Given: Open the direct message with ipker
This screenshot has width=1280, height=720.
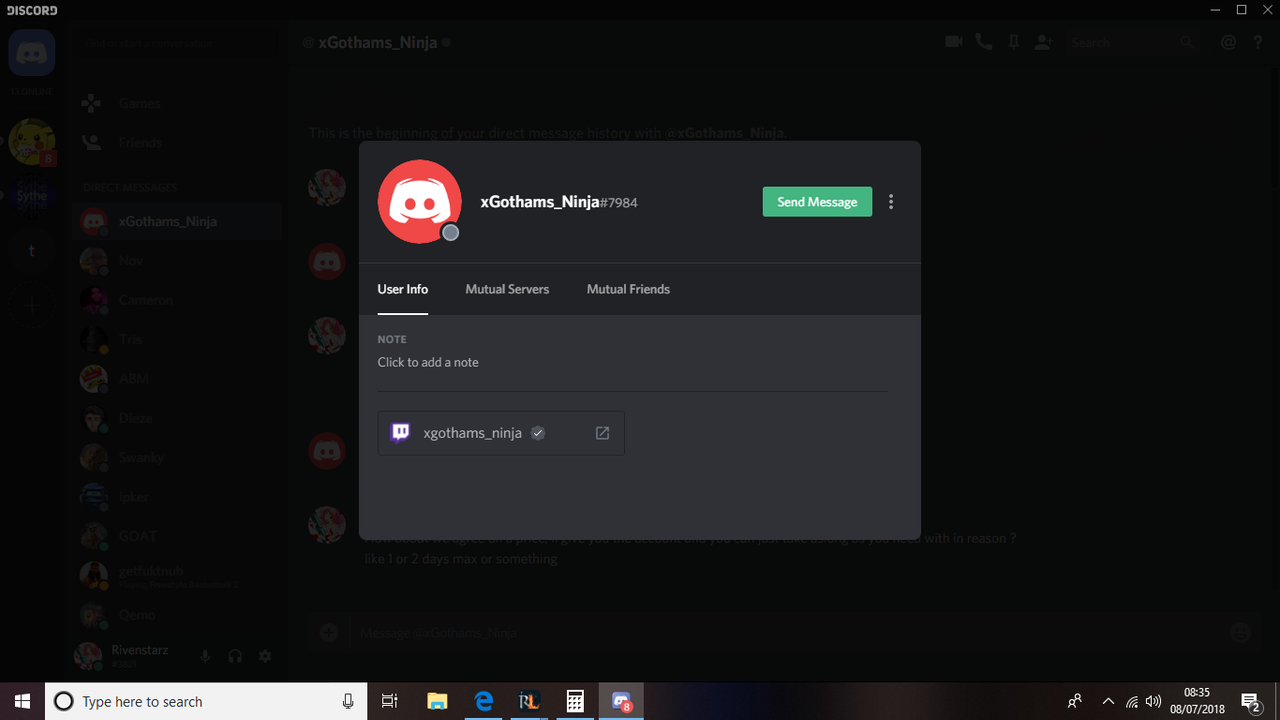Looking at the screenshot, I should pyautogui.click(x=177, y=496).
